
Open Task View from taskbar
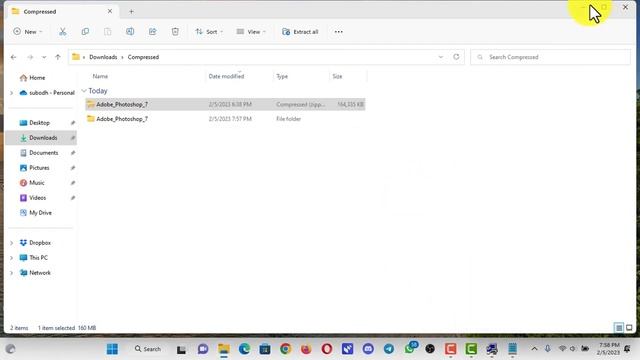(x=181, y=349)
